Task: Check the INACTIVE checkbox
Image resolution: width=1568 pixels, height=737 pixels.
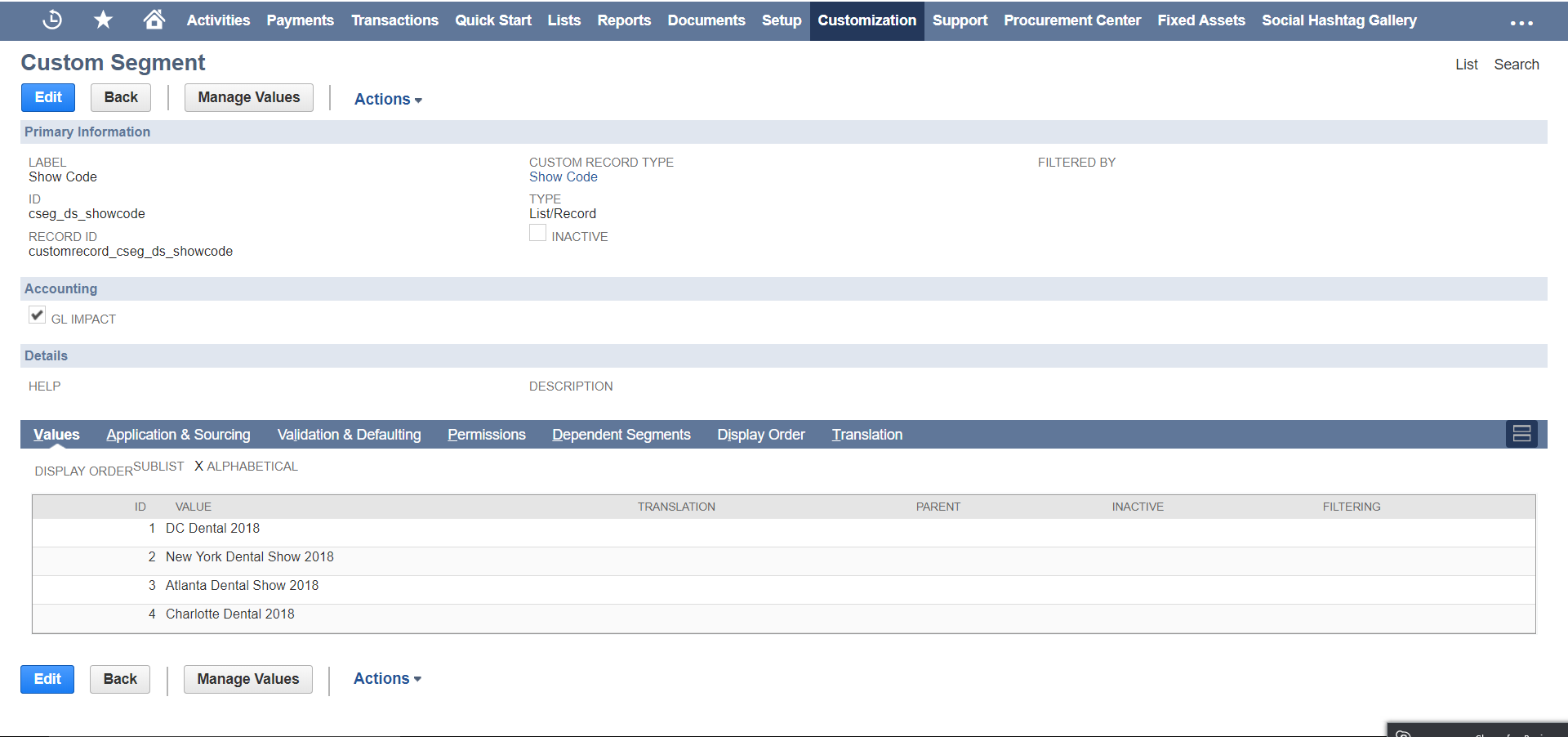Action: (537, 233)
